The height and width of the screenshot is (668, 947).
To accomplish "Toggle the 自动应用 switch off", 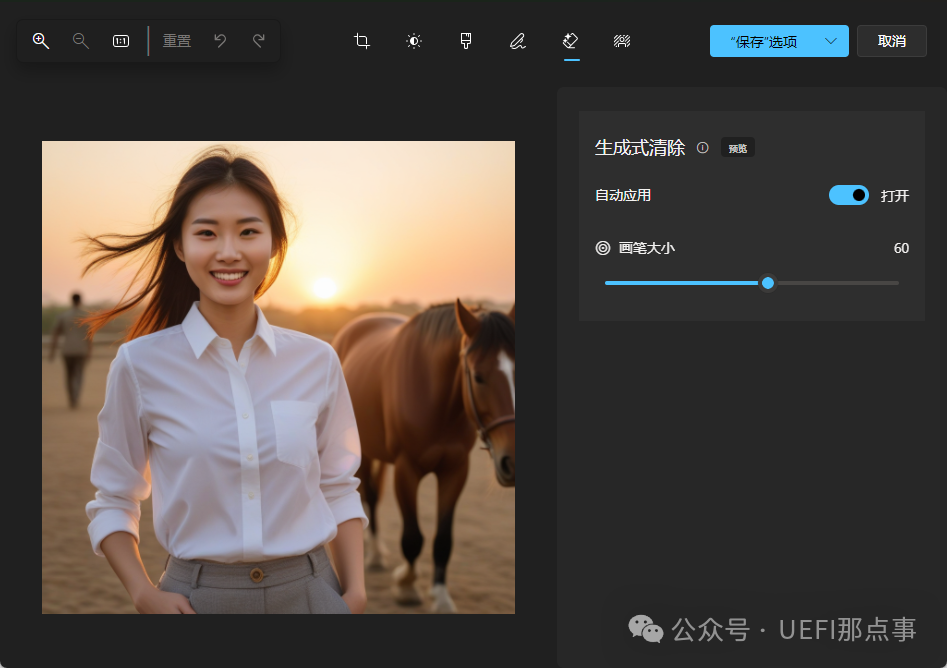I will [848, 195].
